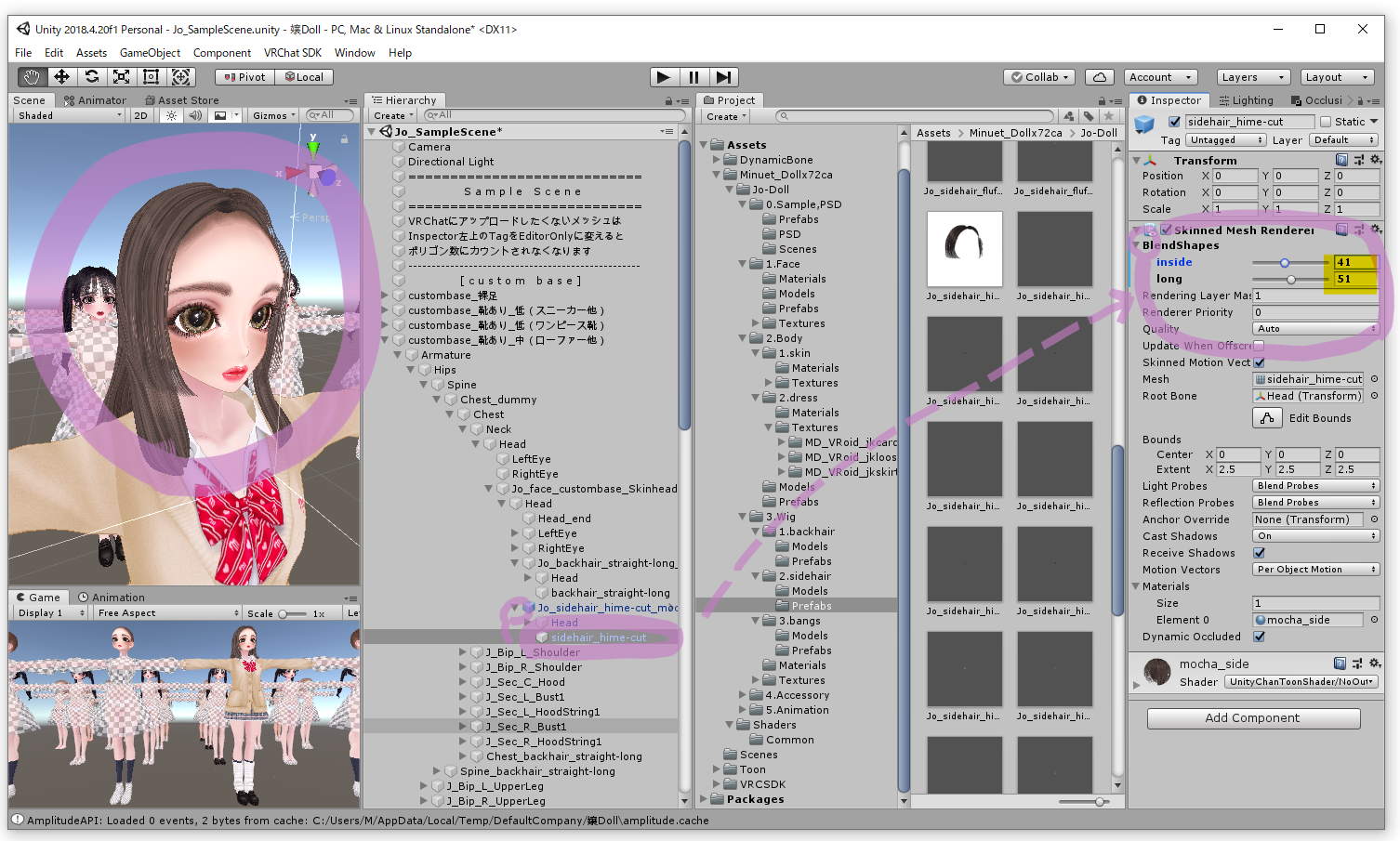
Task: Open mocha_side material gear menu
Action: pos(1376,664)
